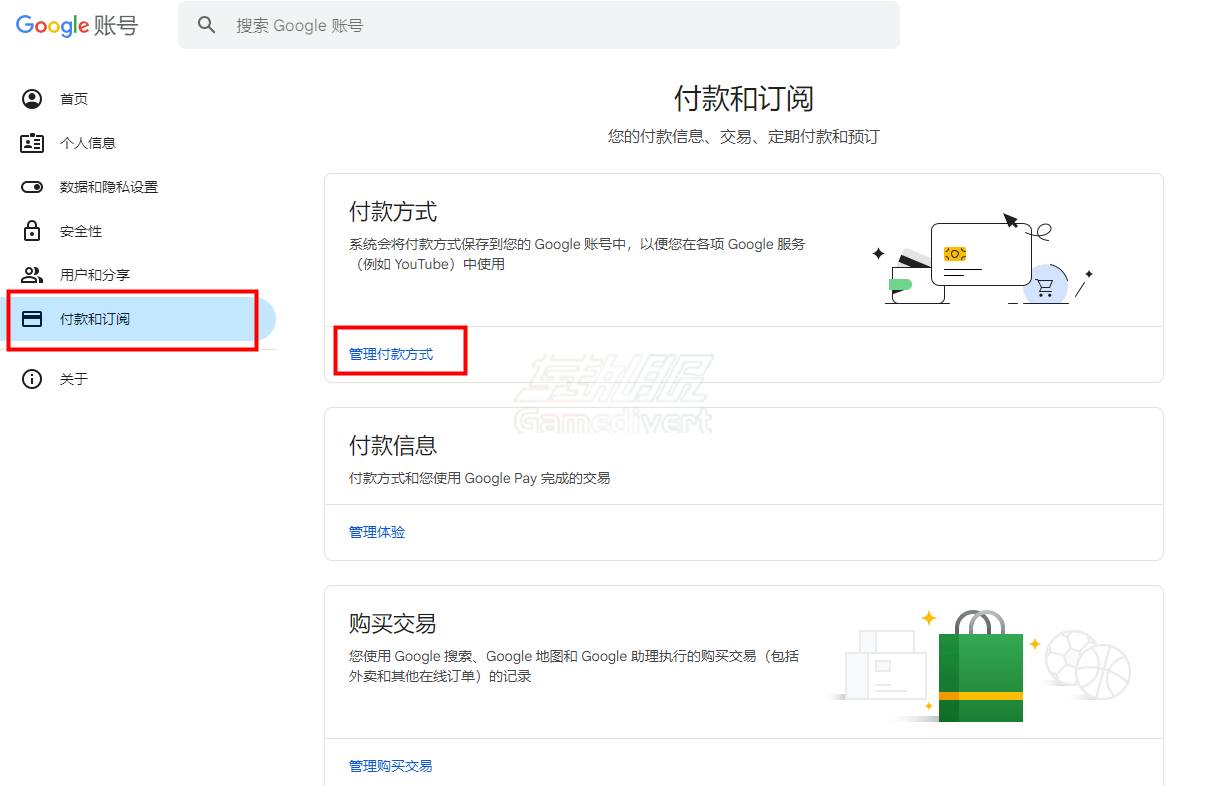Click the 关于 info icon
Screen dimensions: 1228x786
coord(32,379)
